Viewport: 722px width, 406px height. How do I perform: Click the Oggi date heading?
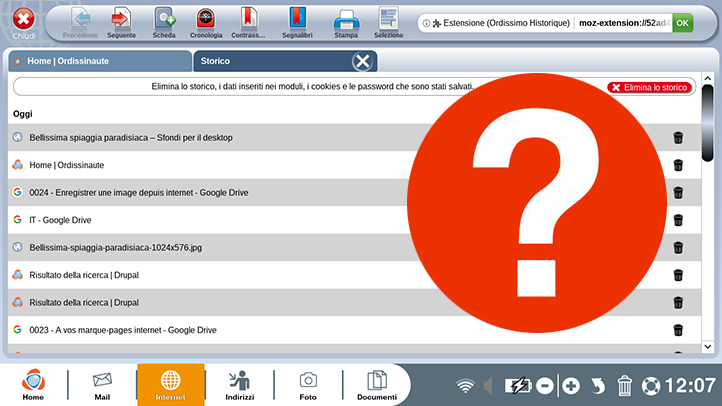(23, 114)
